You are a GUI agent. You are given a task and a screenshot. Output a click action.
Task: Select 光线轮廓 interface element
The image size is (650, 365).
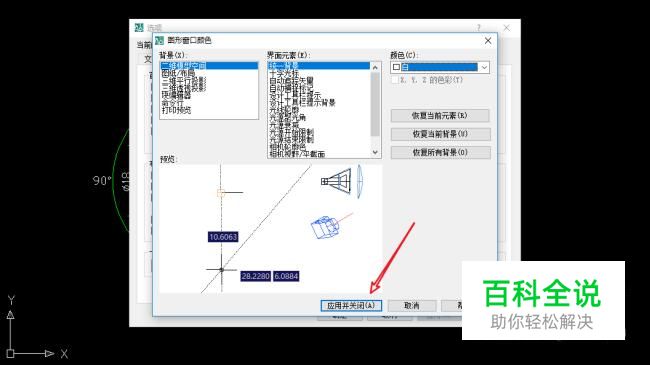pyautogui.click(x=284, y=110)
